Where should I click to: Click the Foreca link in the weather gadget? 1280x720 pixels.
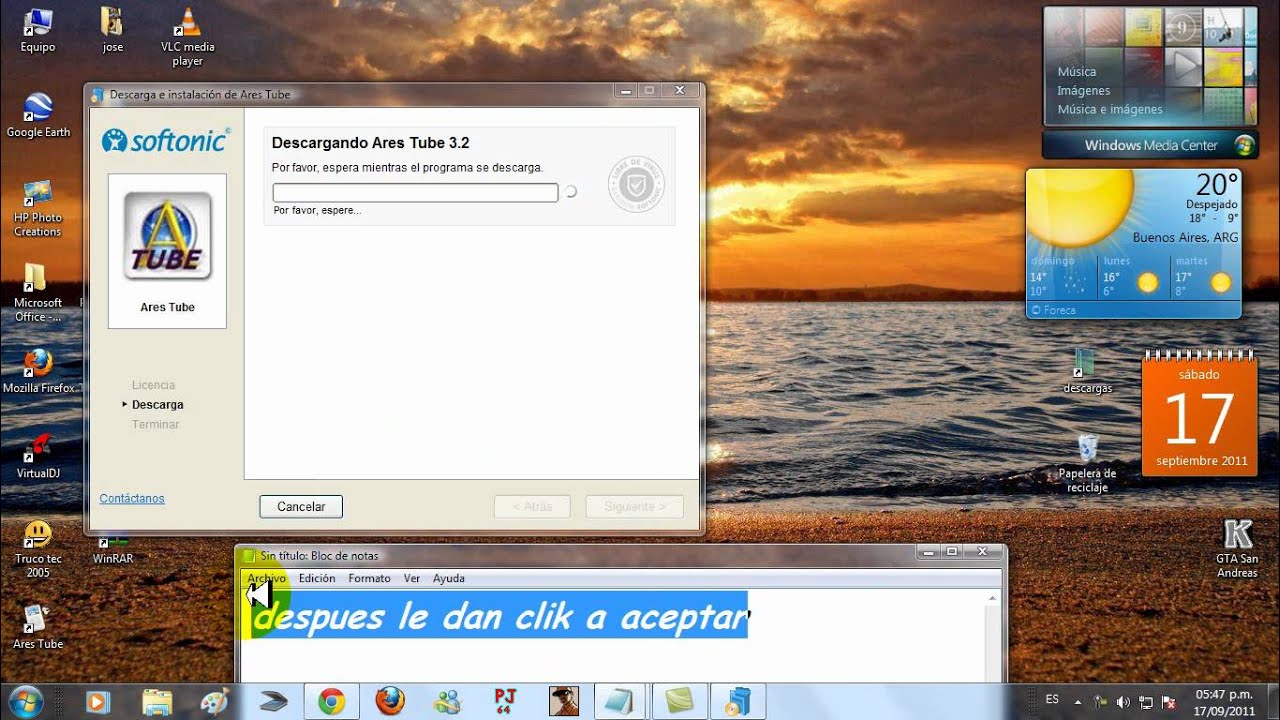tap(1054, 310)
